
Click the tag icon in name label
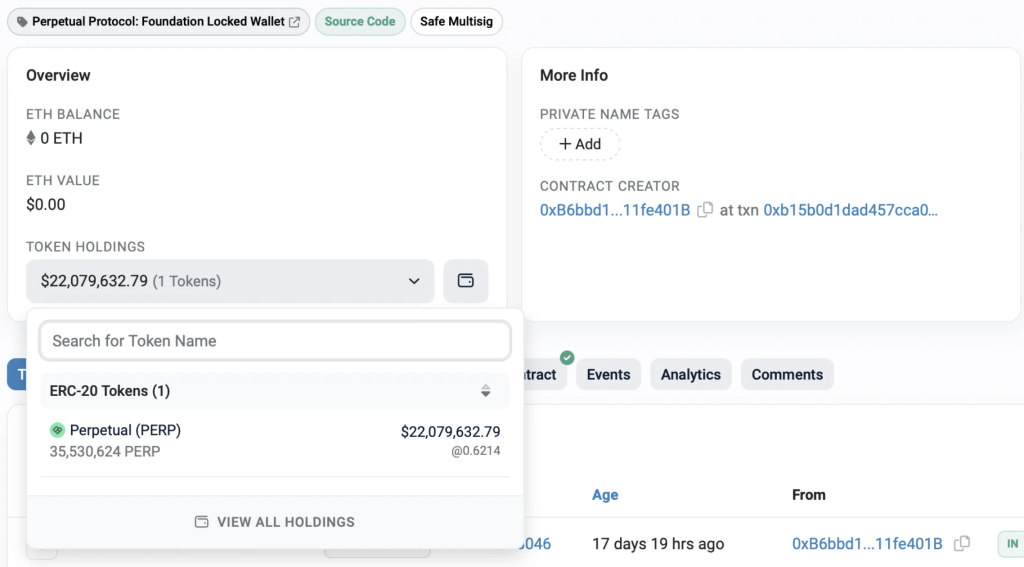coord(22,22)
